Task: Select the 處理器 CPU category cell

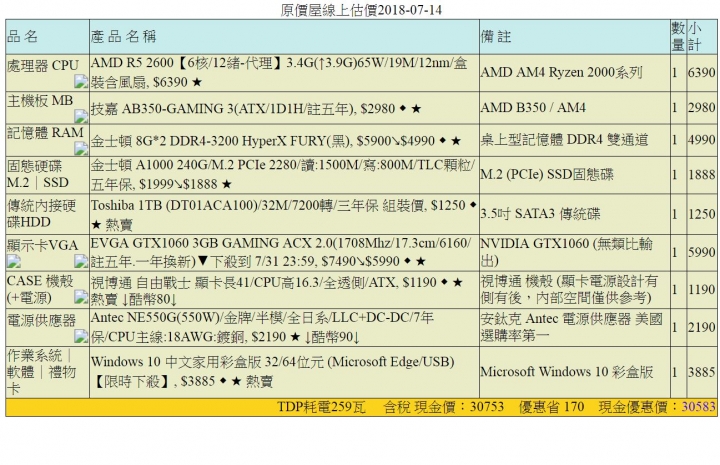Action: [48, 73]
